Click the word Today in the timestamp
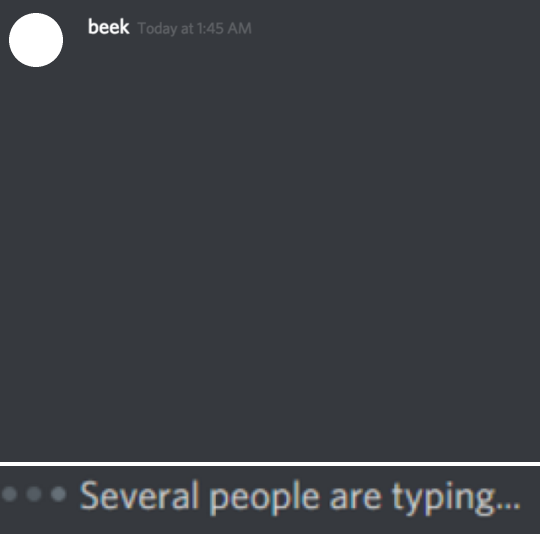Image resolution: width=540 pixels, height=534 pixels. [157, 29]
